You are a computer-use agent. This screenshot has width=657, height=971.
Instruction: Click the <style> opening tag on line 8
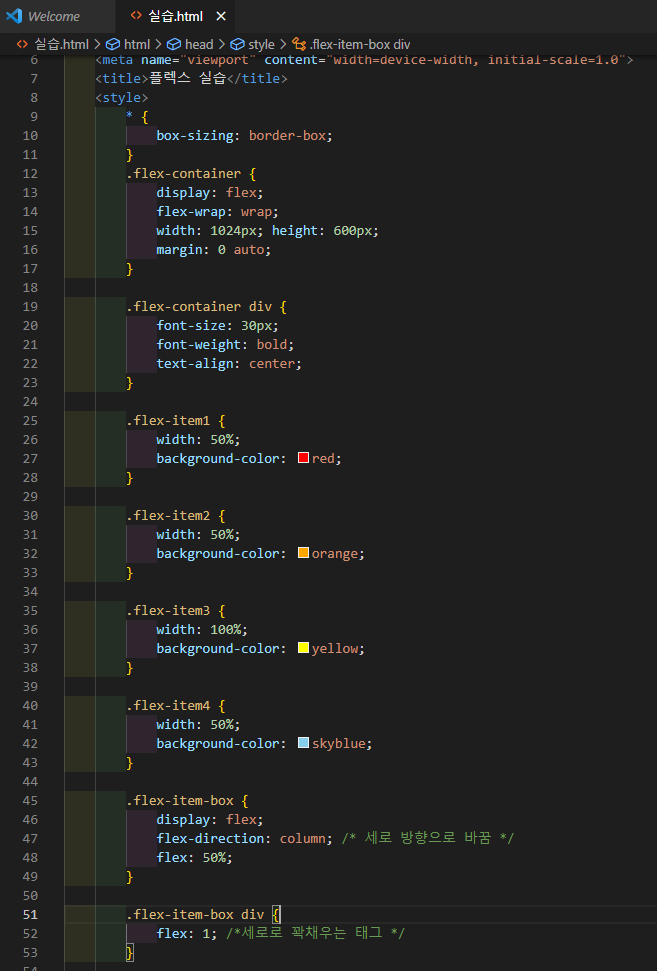(121, 98)
